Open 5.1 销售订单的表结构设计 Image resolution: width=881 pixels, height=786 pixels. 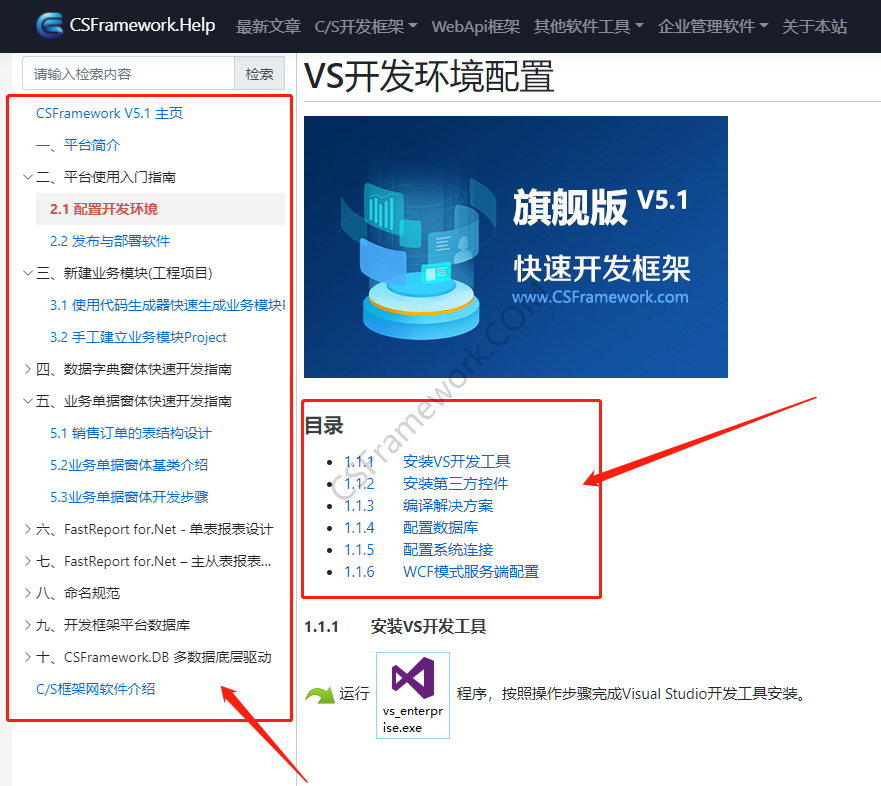(x=131, y=433)
